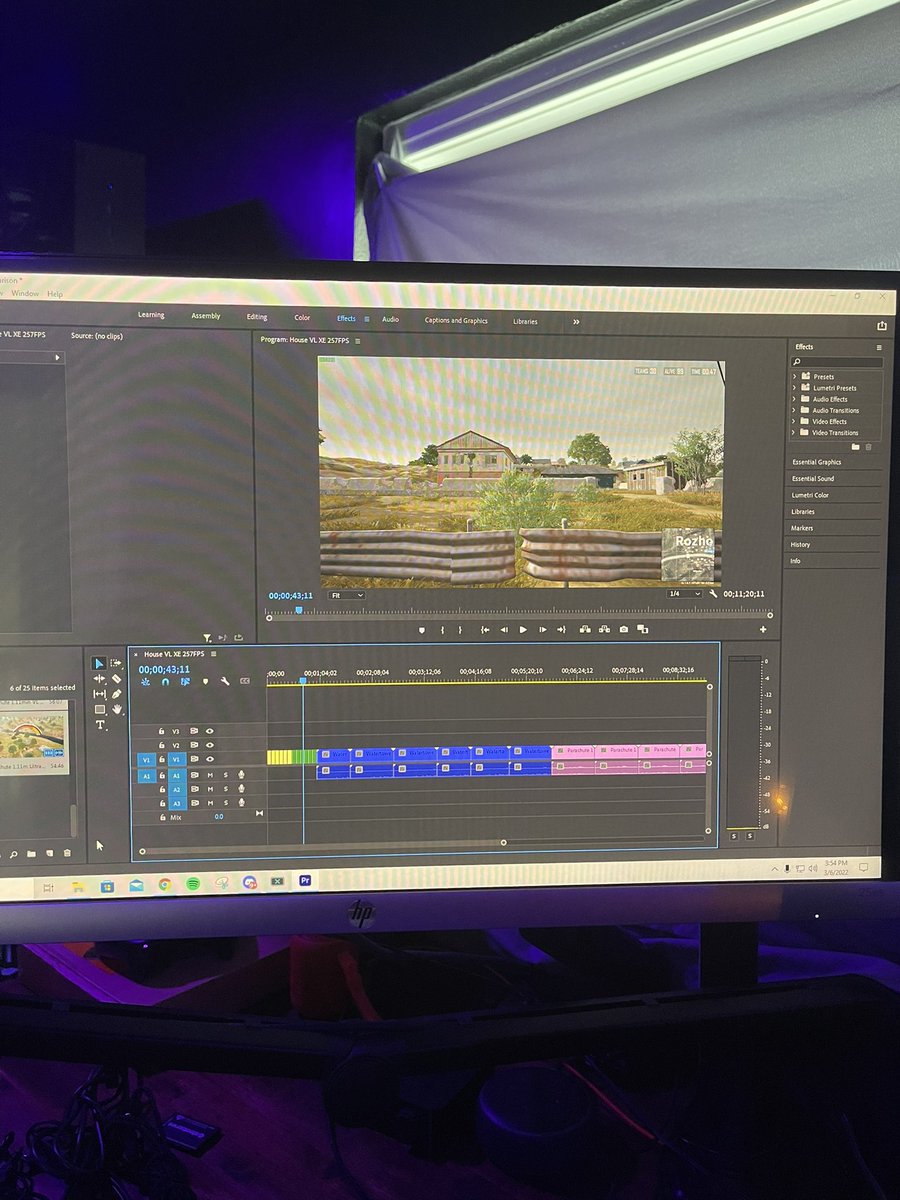Click the Extract button
Image resolution: width=900 pixels, height=1200 pixels.
(604, 630)
